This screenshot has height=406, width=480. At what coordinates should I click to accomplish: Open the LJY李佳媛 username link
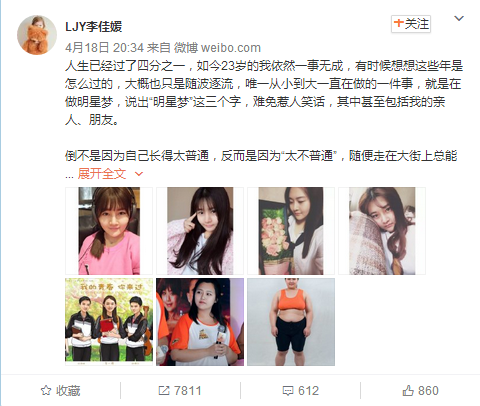(x=94, y=26)
